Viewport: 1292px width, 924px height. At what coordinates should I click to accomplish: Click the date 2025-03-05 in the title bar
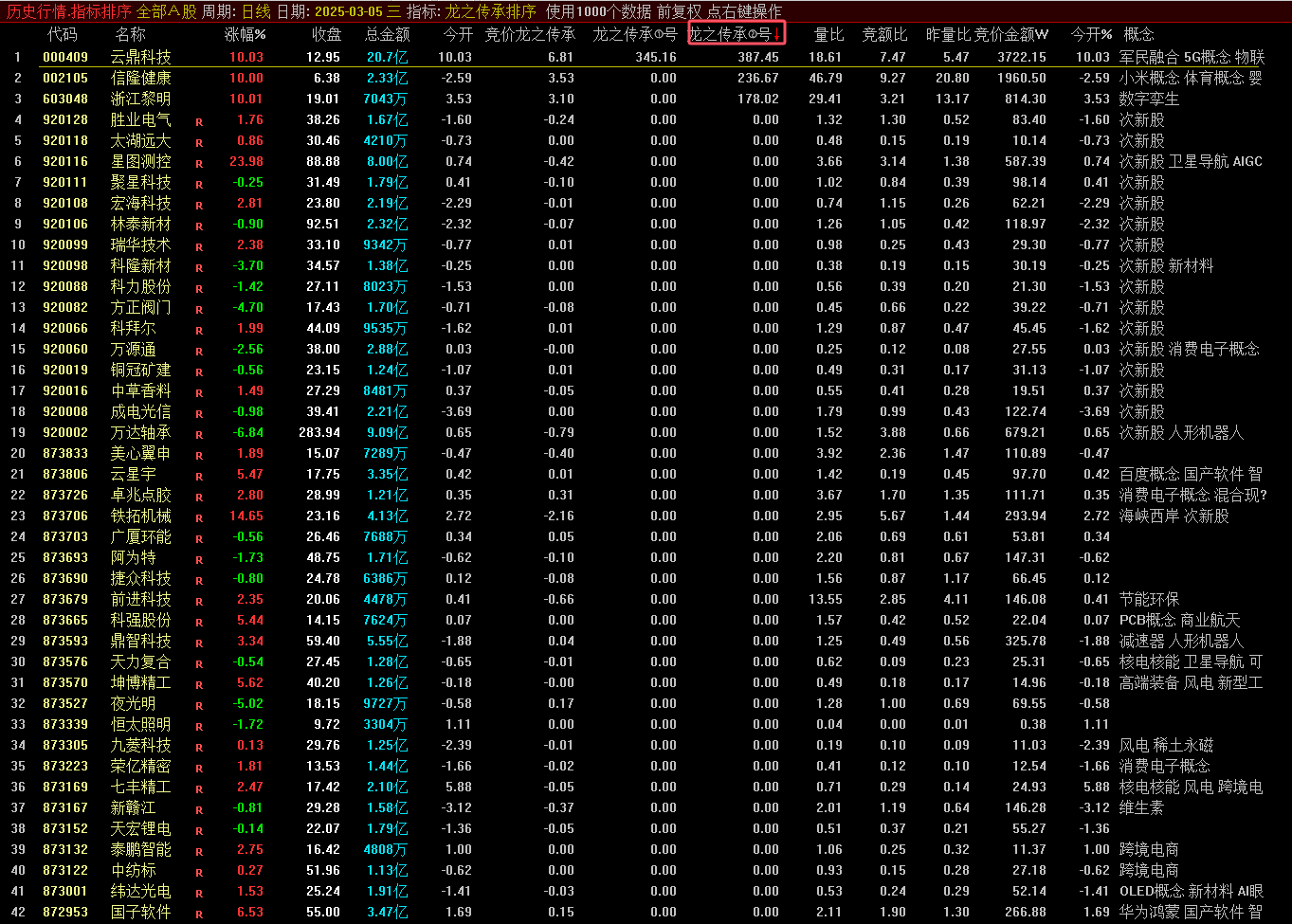(348, 11)
